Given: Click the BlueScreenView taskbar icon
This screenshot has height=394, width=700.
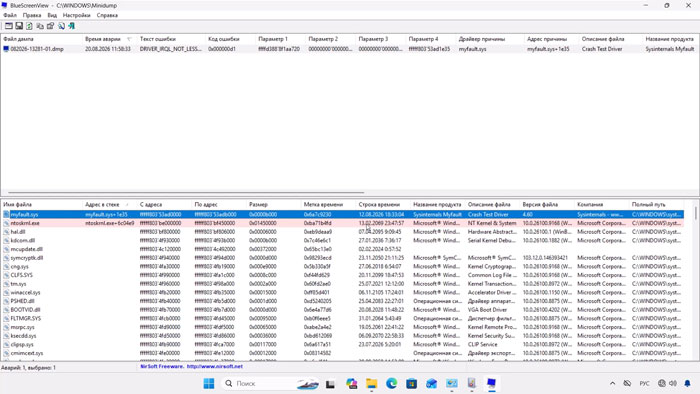Looking at the screenshot, I should point(492,383).
